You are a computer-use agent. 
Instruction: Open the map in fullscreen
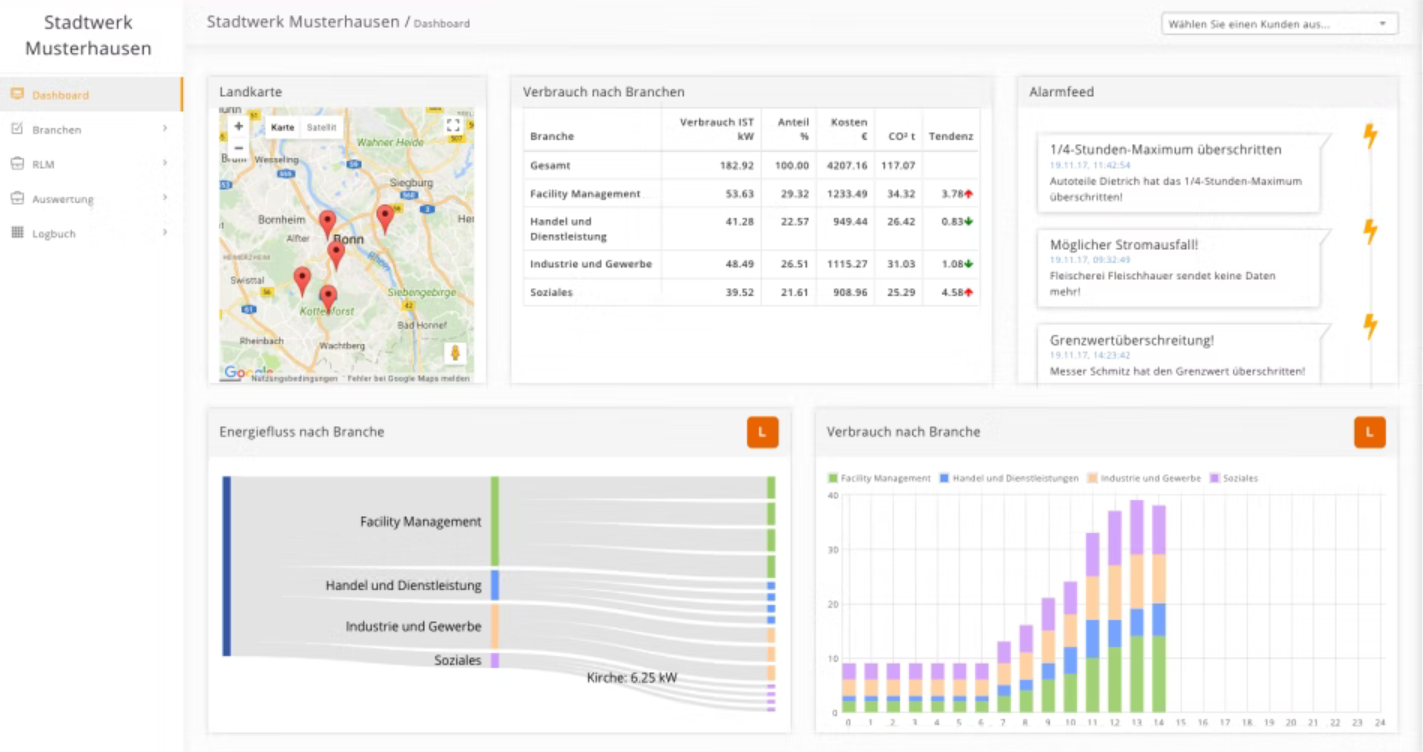coord(453,126)
